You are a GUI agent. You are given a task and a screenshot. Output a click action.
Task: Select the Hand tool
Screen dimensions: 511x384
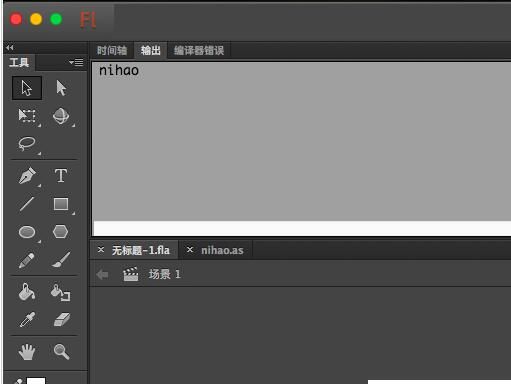27,352
